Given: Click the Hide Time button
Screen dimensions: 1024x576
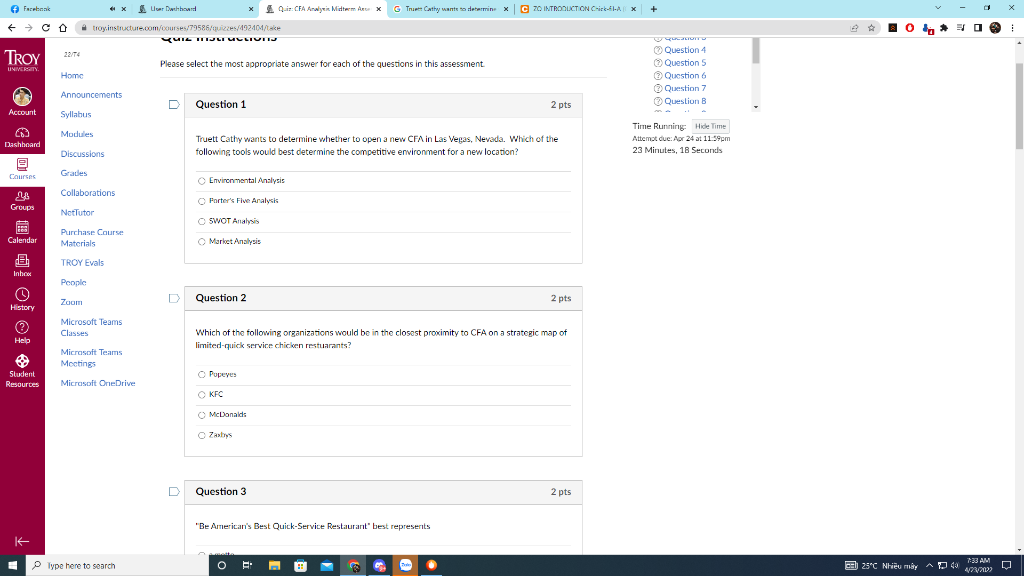Looking at the screenshot, I should click(x=711, y=126).
